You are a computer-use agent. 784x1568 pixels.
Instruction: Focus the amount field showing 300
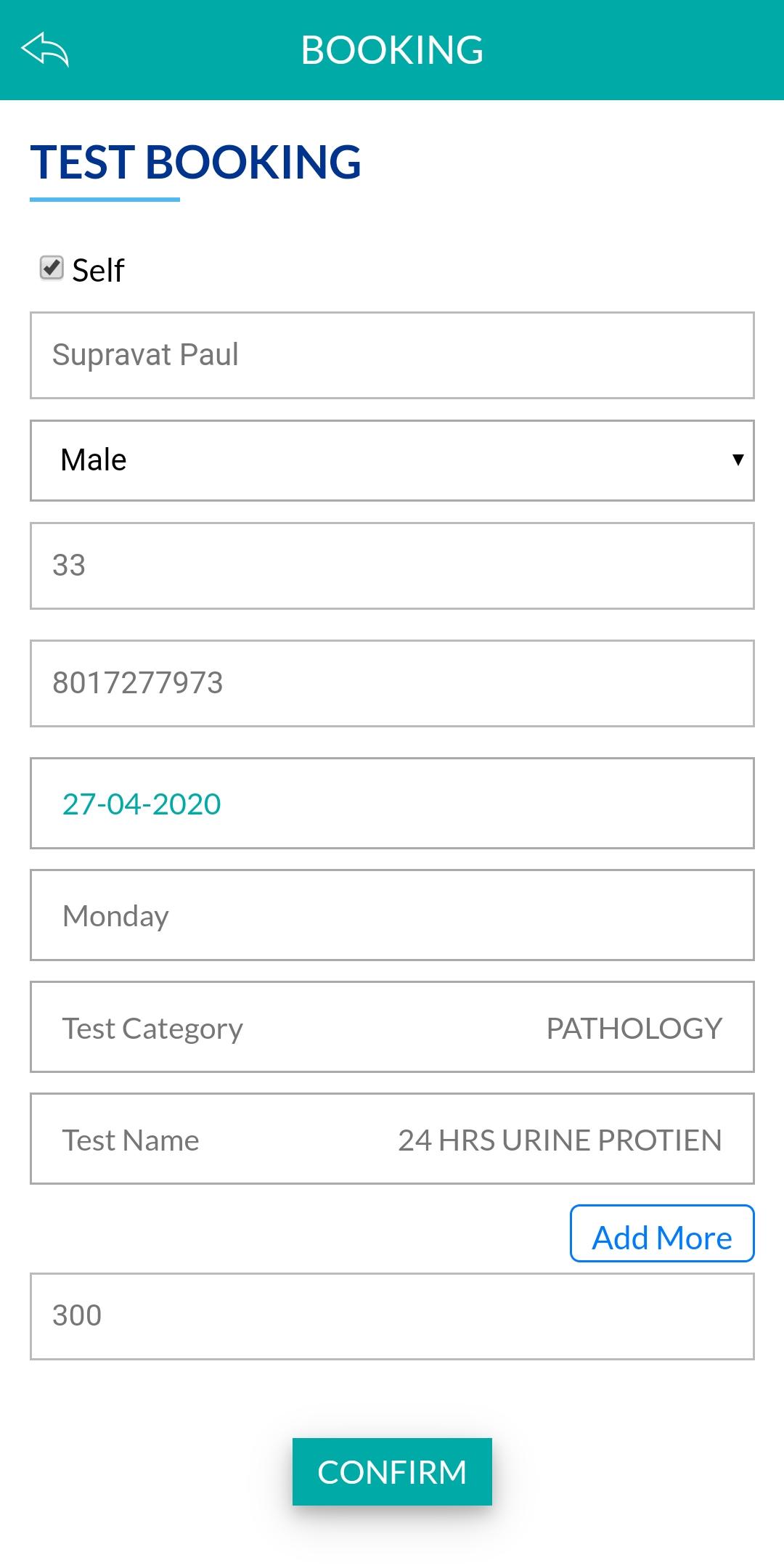pyautogui.click(x=392, y=1316)
